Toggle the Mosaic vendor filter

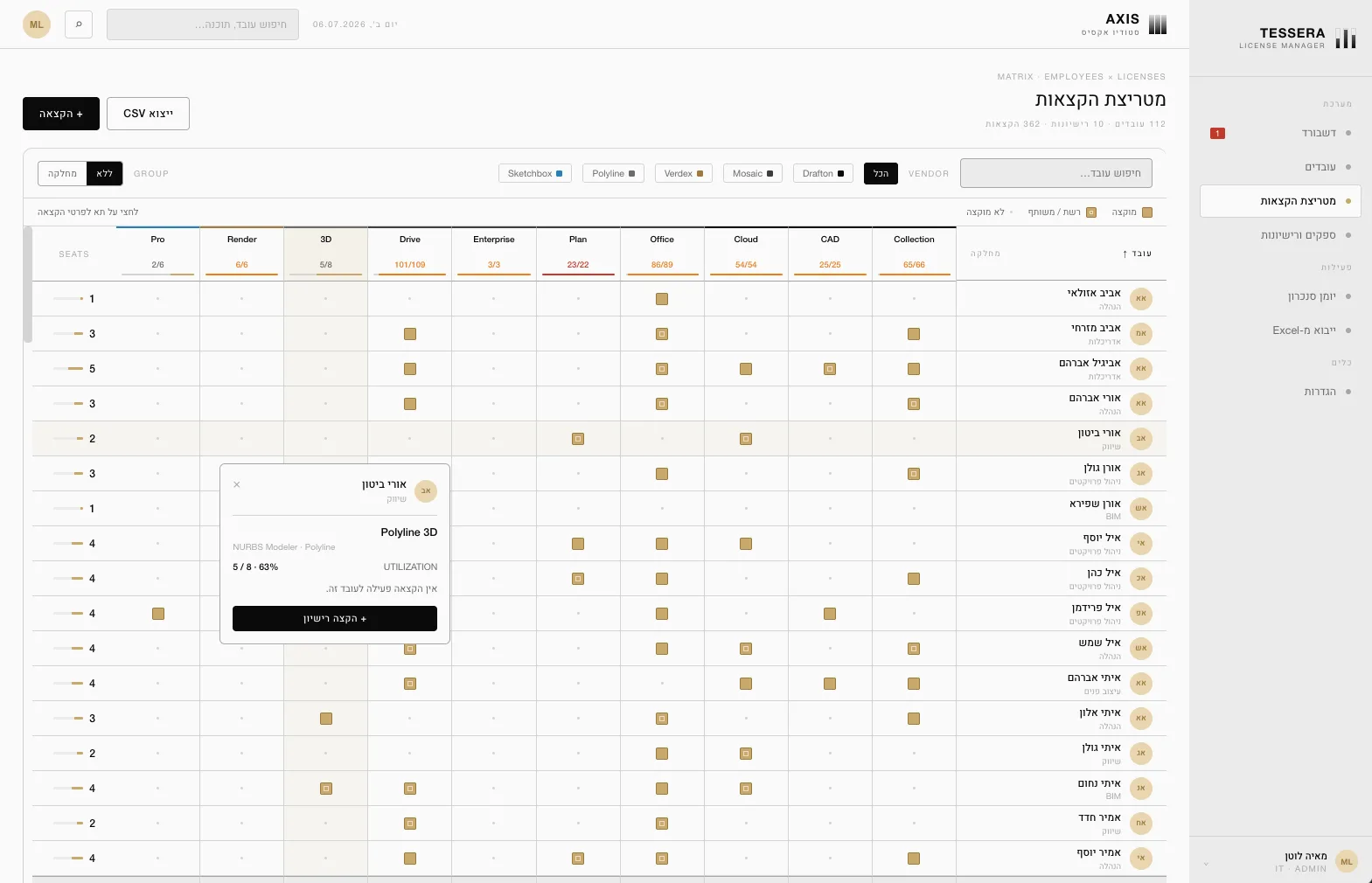(x=753, y=173)
